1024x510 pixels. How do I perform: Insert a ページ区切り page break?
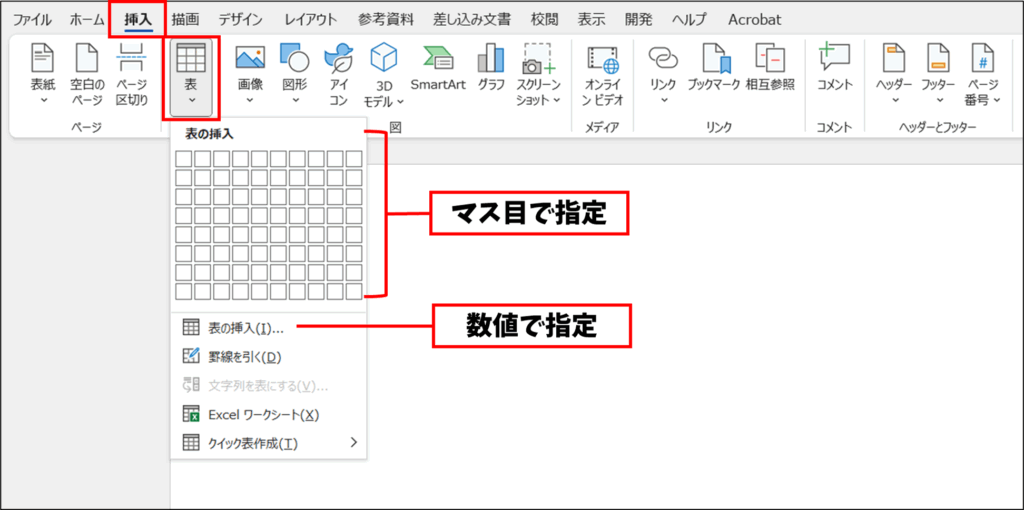tap(132, 74)
